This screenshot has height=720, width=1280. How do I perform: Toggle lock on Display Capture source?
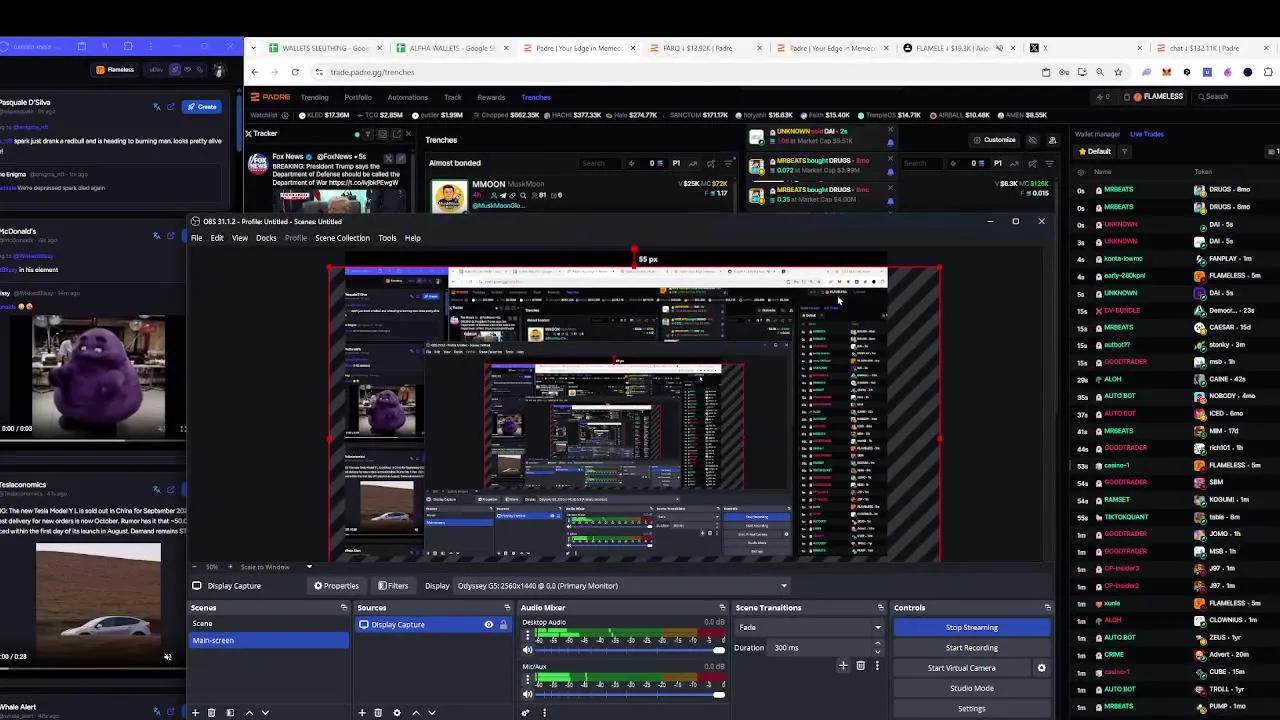pos(503,625)
